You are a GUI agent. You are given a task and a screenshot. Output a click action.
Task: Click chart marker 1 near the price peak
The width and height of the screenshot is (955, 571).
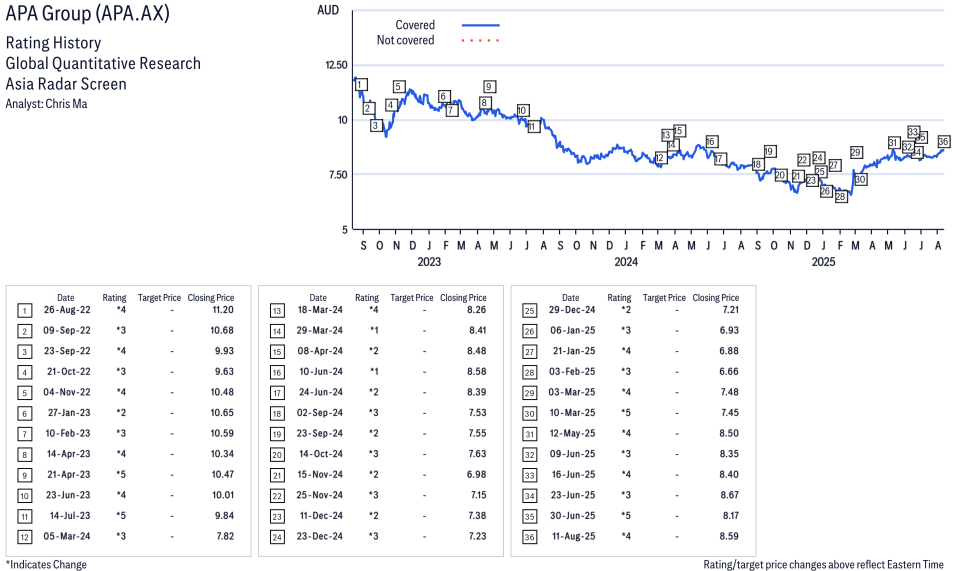point(361,85)
